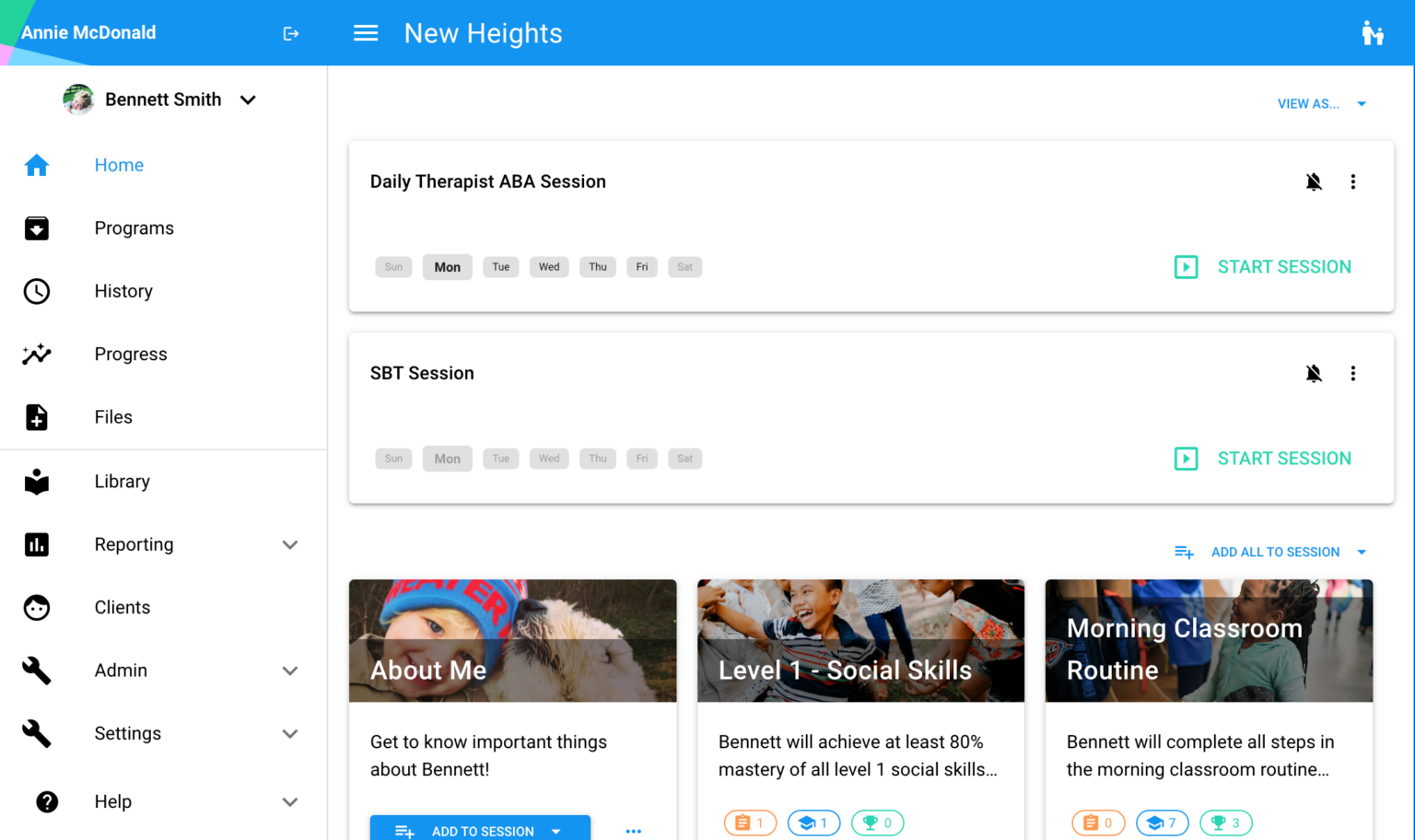The width and height of the screenshot is (1415, 840).
Task: Open the three-dot menu for SBT Session
Action: click(x=1352, y=373)
